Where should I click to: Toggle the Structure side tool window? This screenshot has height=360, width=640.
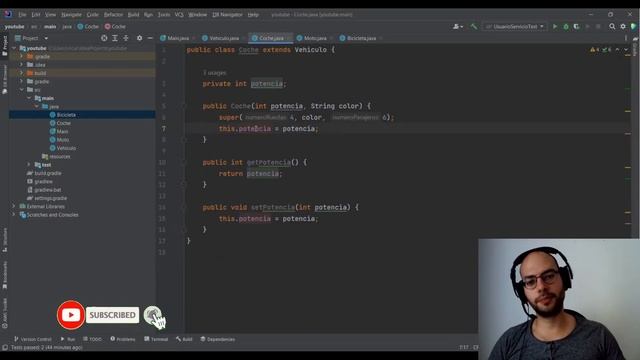pos(4,240)
